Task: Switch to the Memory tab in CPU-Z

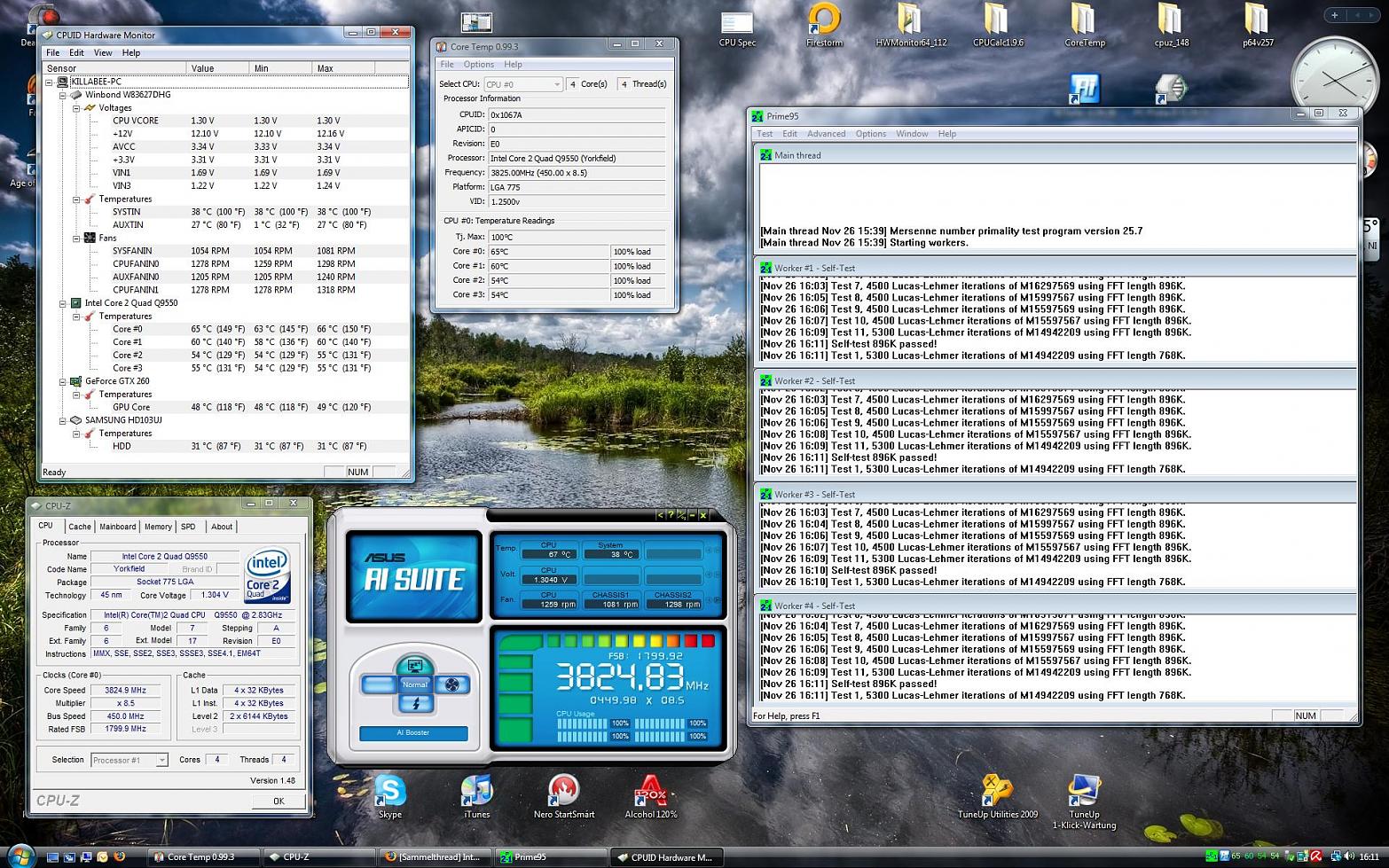Action: tap(158, 527)
